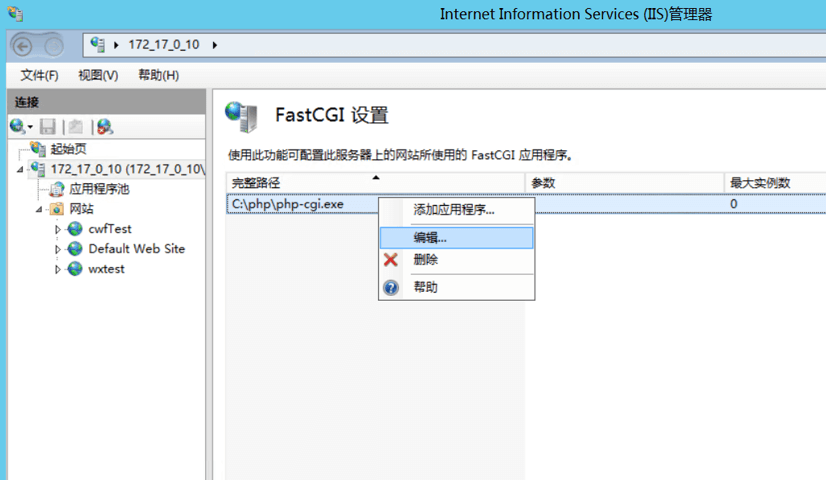Screen dimensions: 826x481
Task: Open the connect globe icon in Connections toolbar
Action: click(x=17, y=126)
